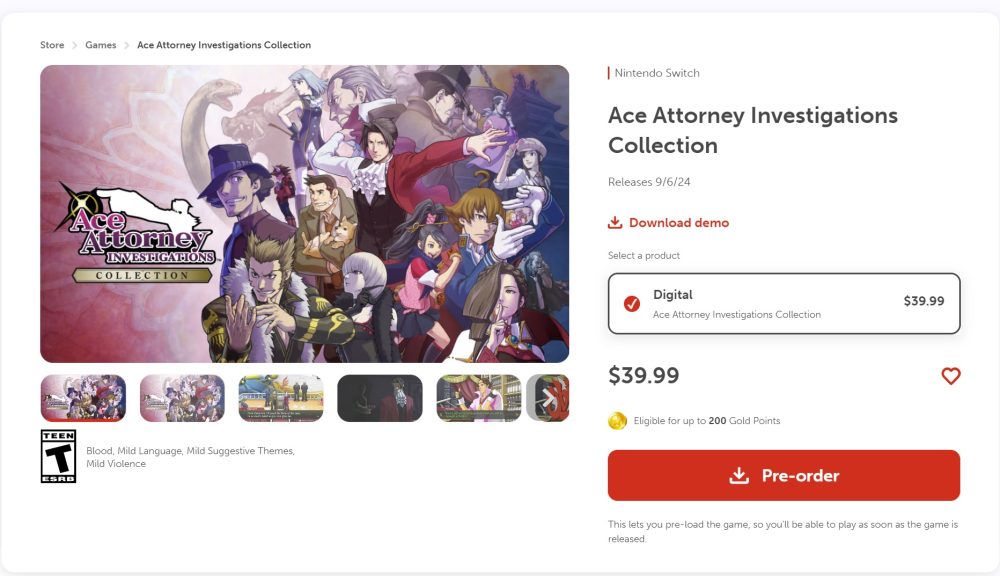Go to the Store breadcrumb link
The image size is (1000, 576).
click(x=52, y=45)
